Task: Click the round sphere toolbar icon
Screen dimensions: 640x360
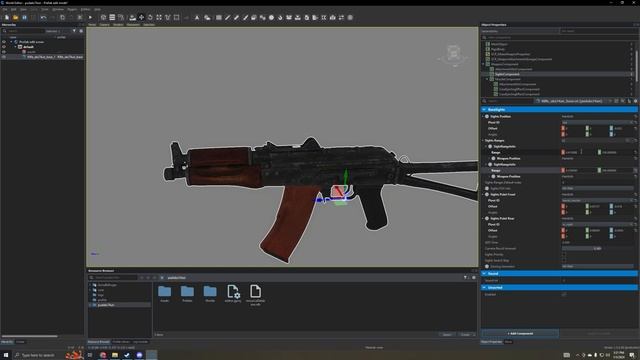Action: [x=271, y=18]
